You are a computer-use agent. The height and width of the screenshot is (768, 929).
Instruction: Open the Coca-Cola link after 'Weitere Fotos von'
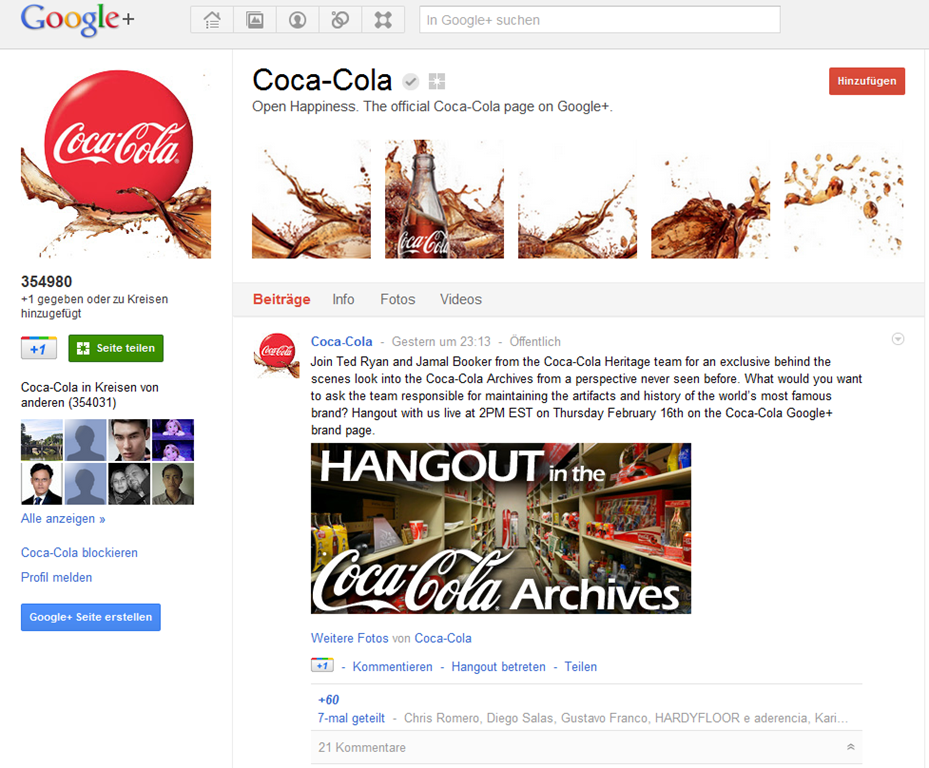click(x=443, y=638)
